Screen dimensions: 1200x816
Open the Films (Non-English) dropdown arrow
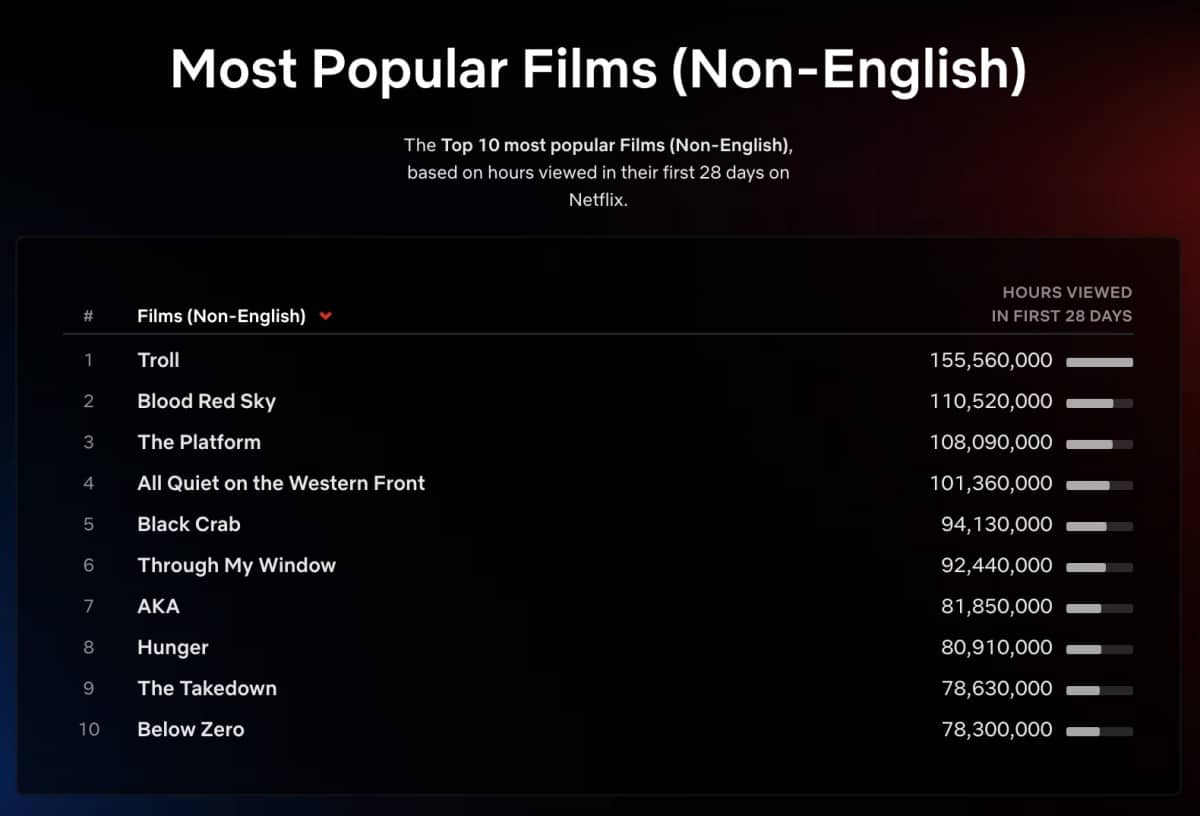coord(325,316)
